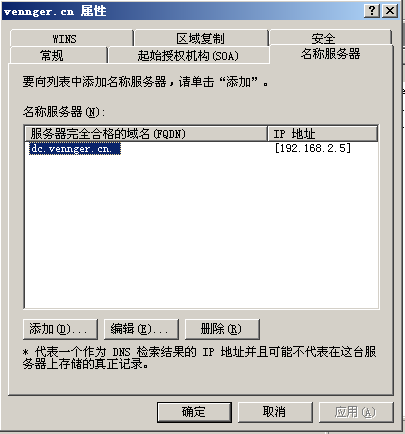Screen dimensions: 405x434
Task: Click the question mark help icon
Action: (372, 11)
